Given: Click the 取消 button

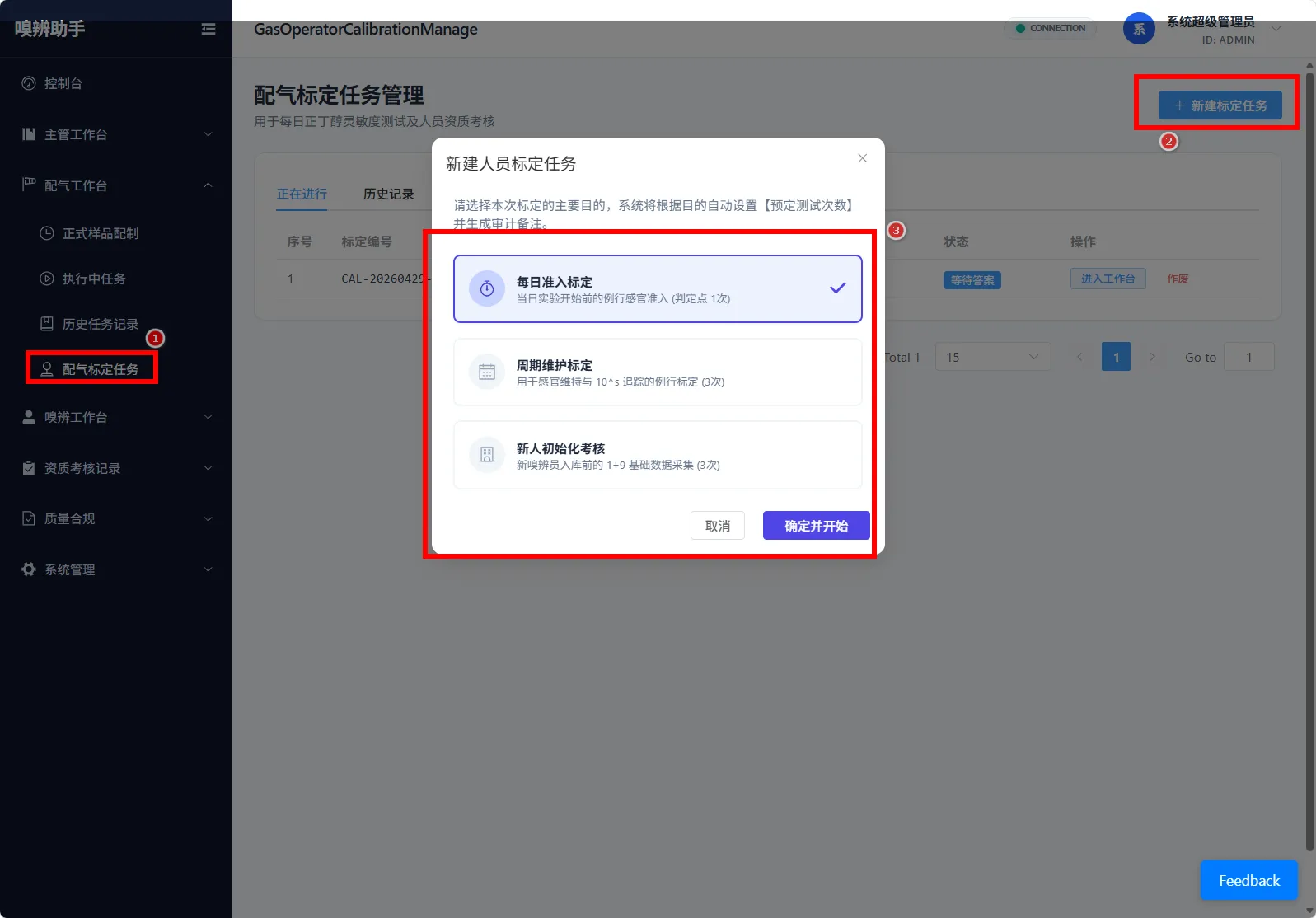Looking at the screenshot, I should 718,526.
